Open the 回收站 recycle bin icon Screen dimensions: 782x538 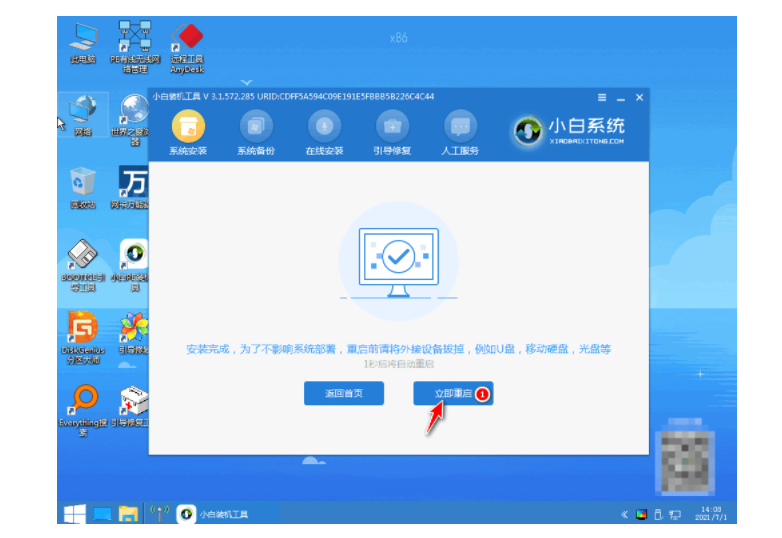83,186
